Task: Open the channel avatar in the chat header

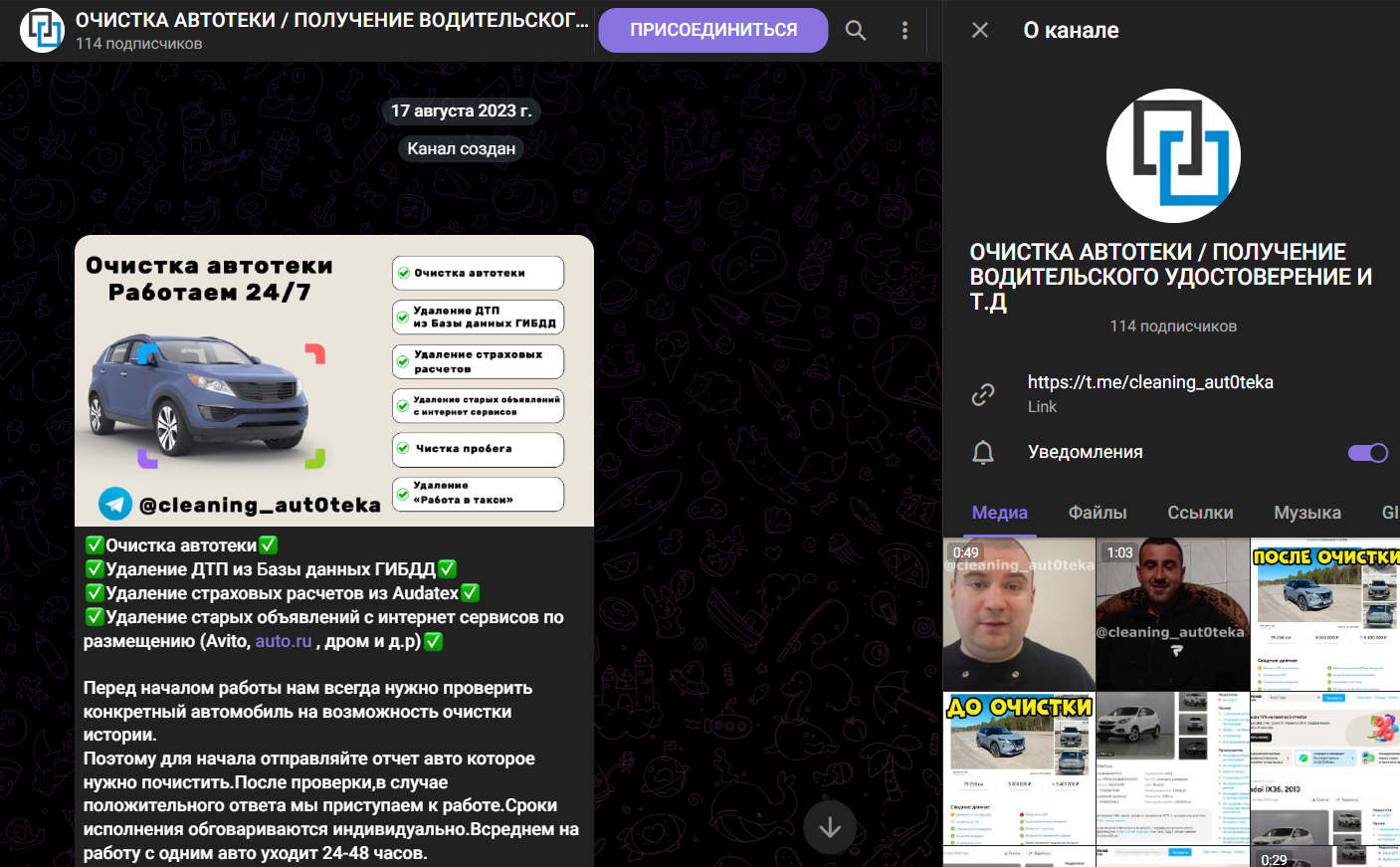Action: 42,30
